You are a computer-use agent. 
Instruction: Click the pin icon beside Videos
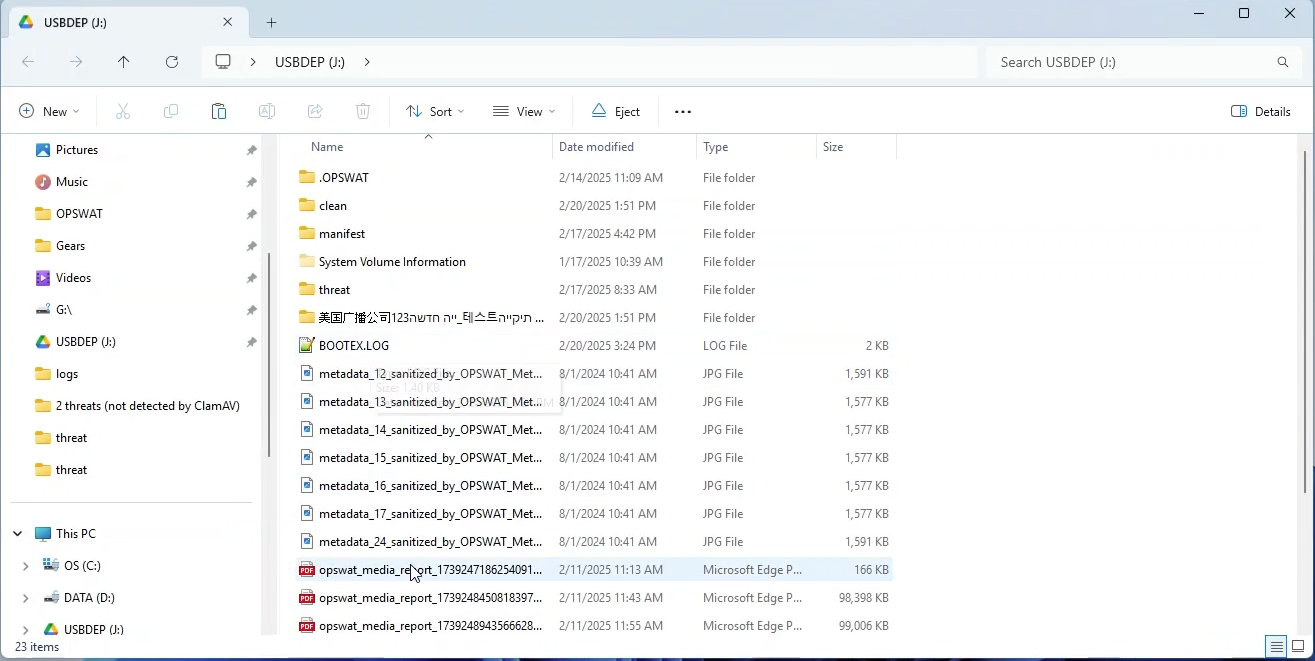tap(252, 278)
